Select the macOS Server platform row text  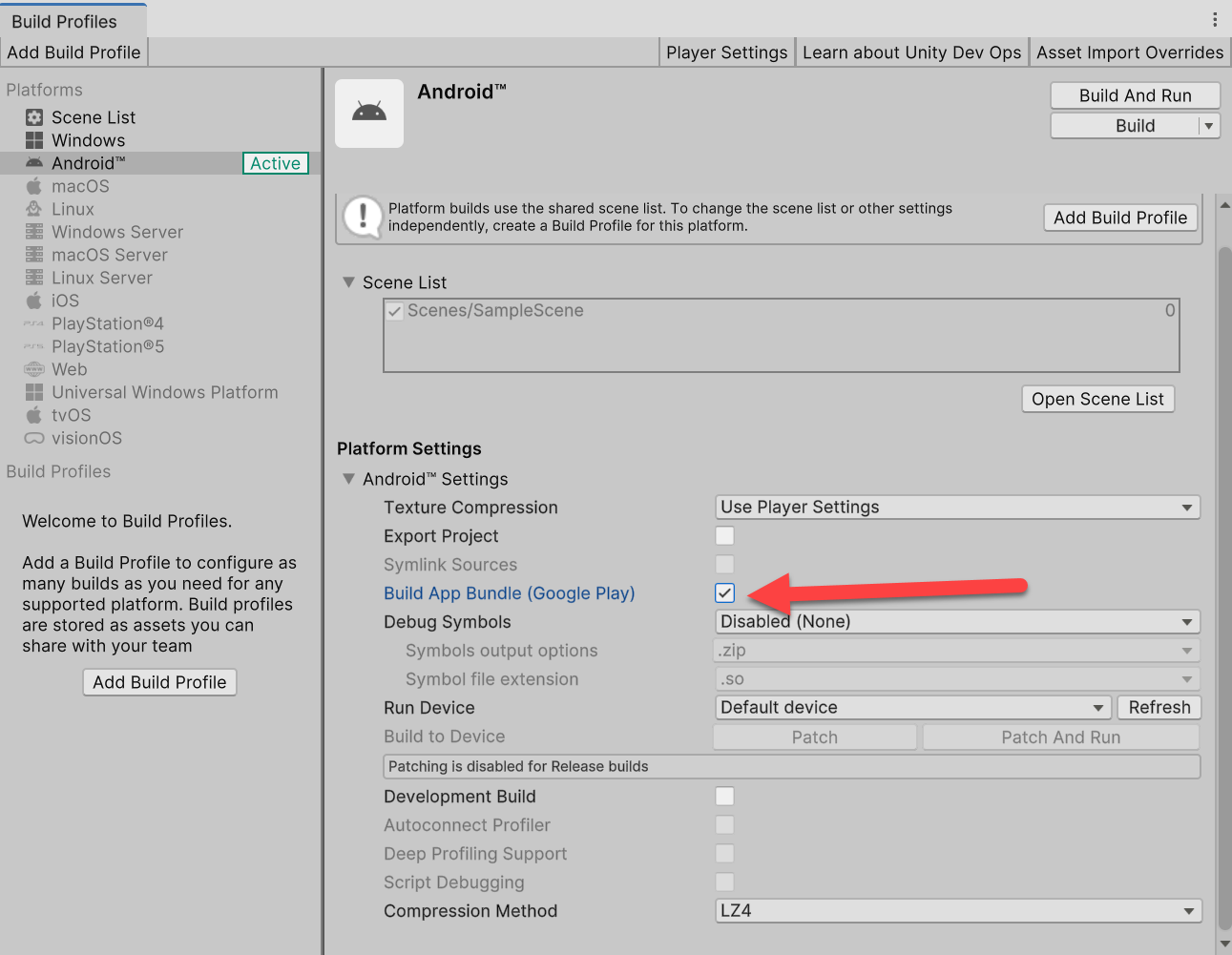110,255
